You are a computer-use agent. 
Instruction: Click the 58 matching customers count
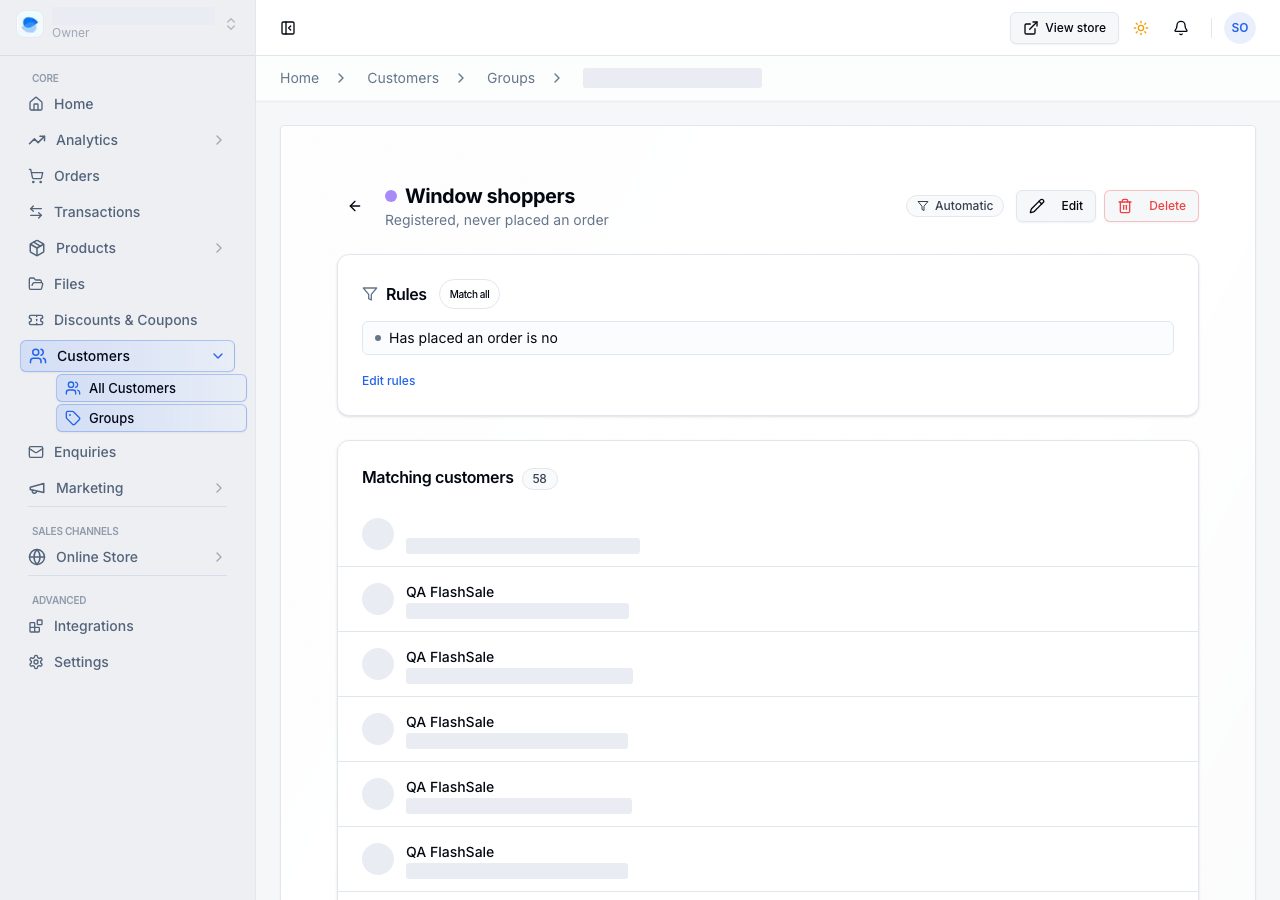click(539, 479)
